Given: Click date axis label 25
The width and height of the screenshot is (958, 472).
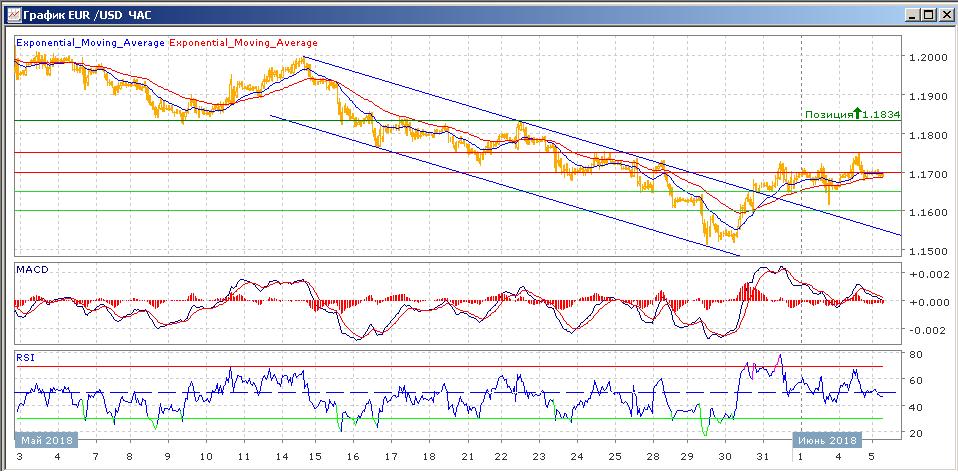Looking at the screenshot, I should tap(615, 457).
